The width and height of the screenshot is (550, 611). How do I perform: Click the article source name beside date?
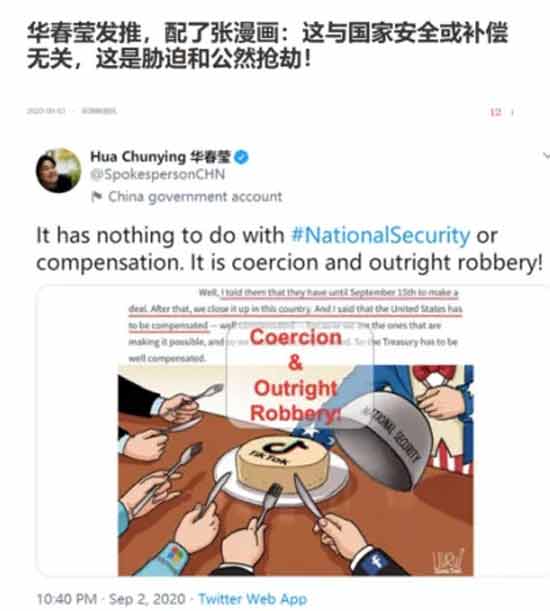[x=99, y=111]
